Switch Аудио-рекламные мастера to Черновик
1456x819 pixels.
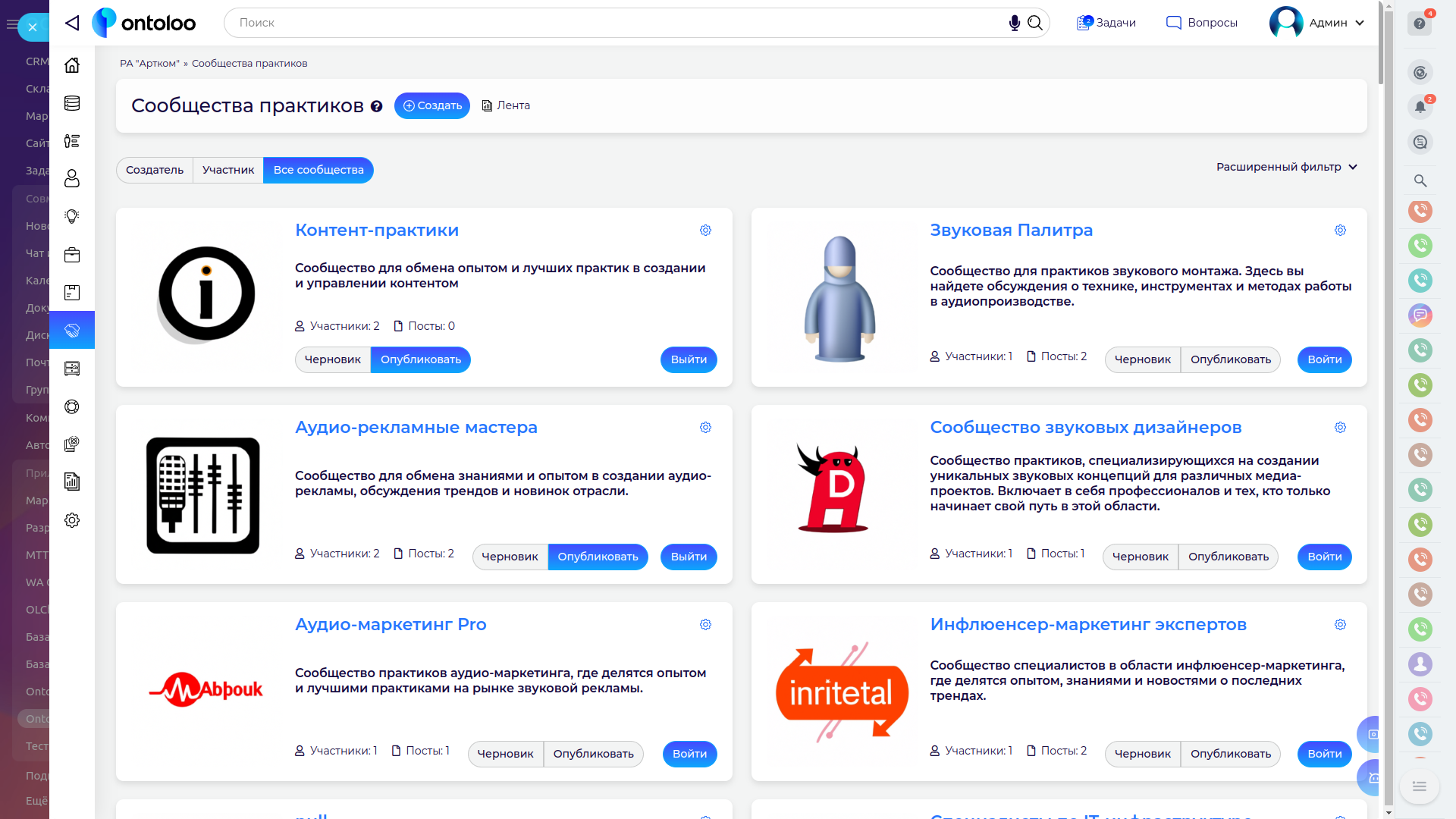[x=510, y=557]
